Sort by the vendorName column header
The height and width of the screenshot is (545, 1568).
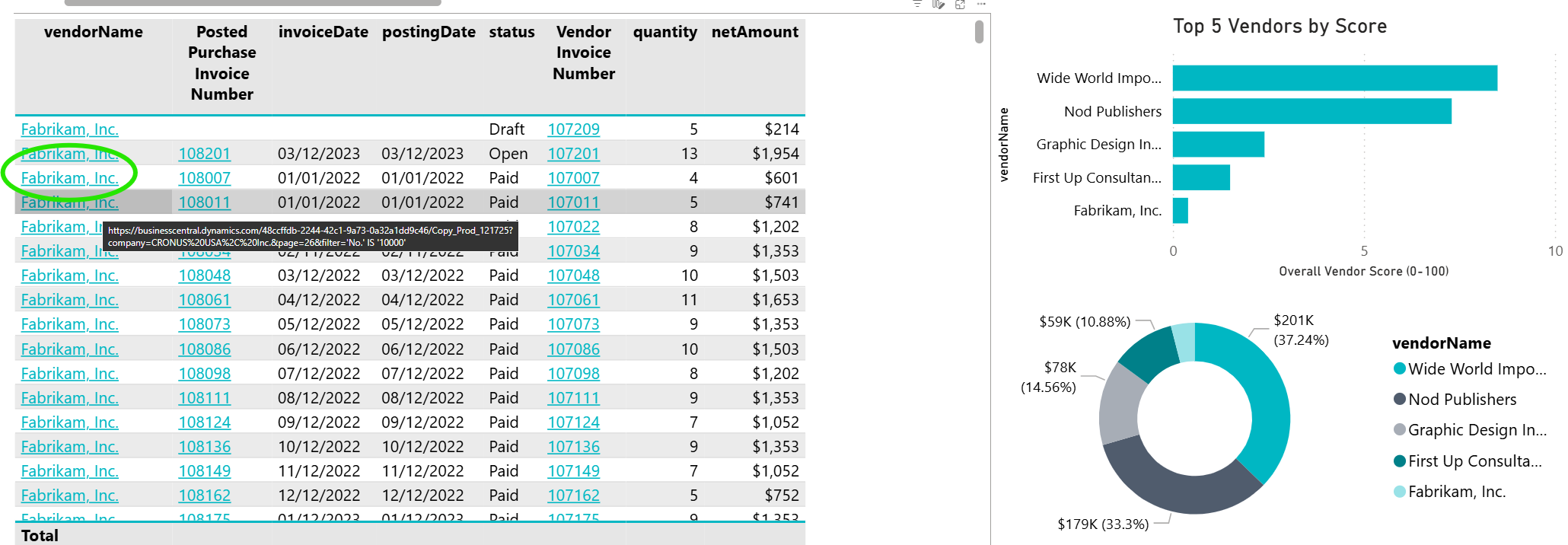tap(94, 32)
